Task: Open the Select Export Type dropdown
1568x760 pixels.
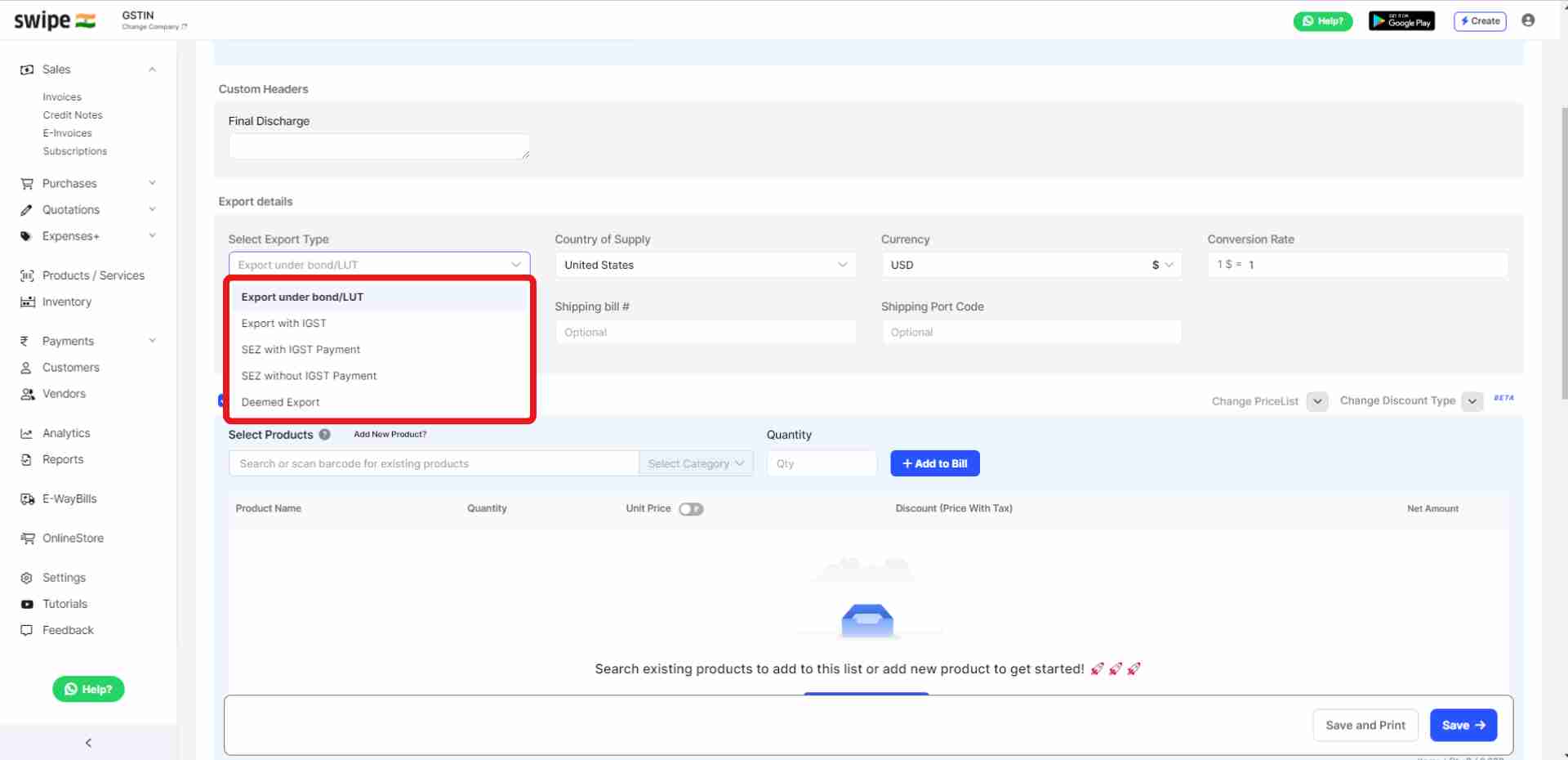Action: pos(379,265)
